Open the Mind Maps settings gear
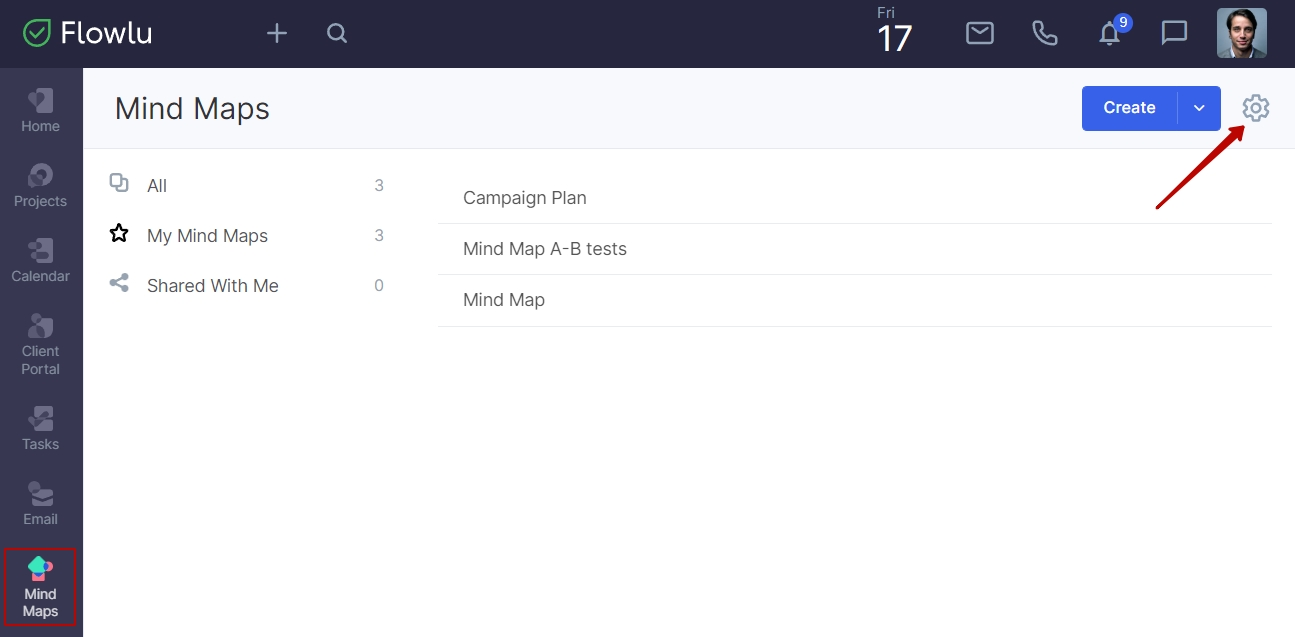Screen dimensions: 1295x637 (1256, 108)
